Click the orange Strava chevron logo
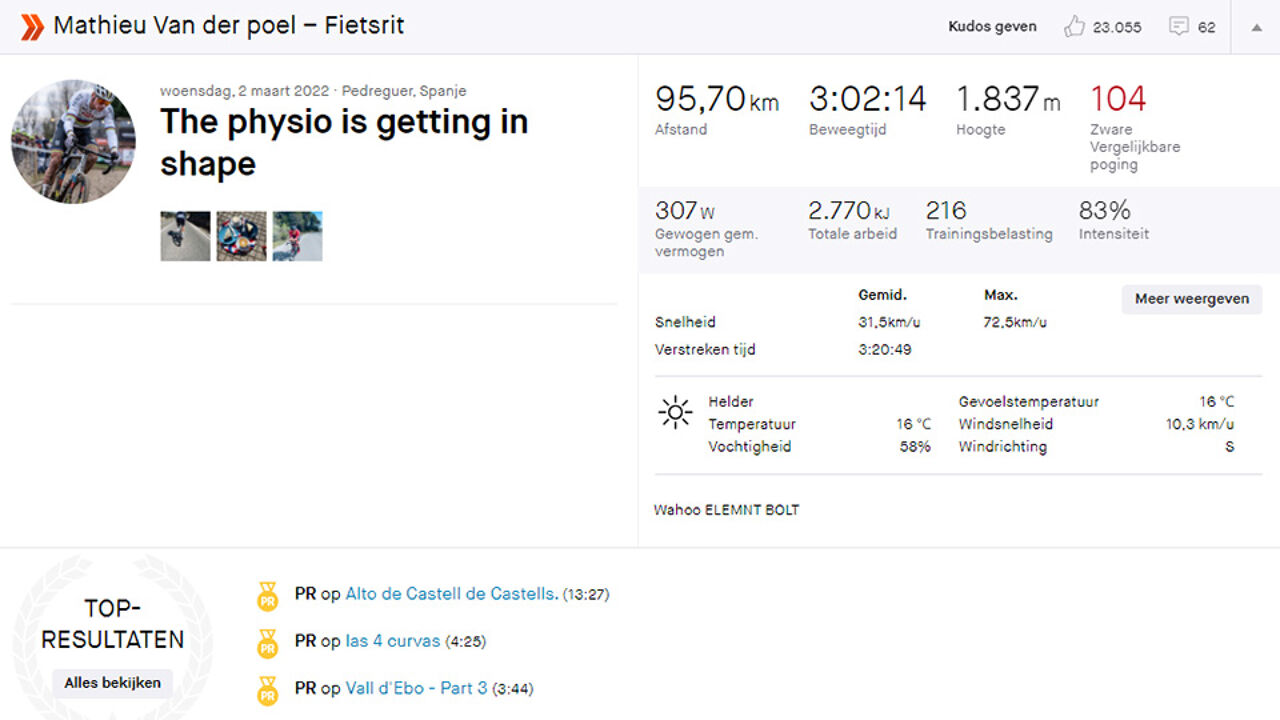 click(32, 27)
